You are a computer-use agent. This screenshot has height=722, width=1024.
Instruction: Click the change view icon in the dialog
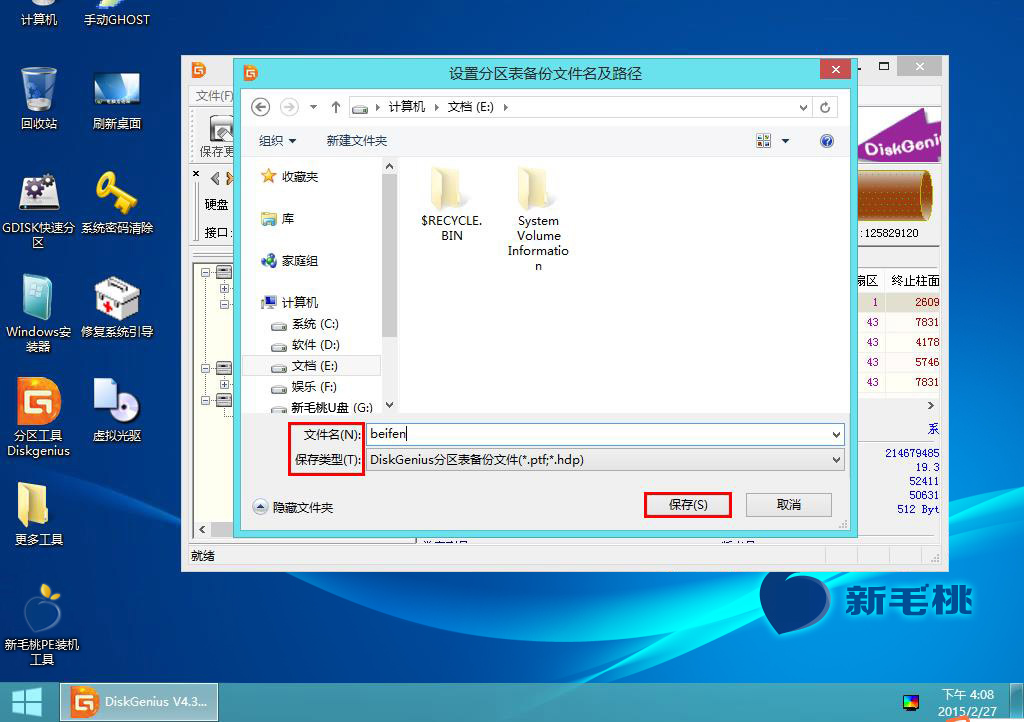click(763, 141)
